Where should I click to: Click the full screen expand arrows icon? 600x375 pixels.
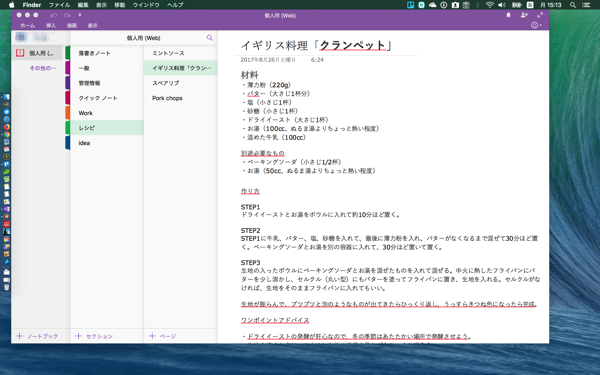(x=540, y=15)
